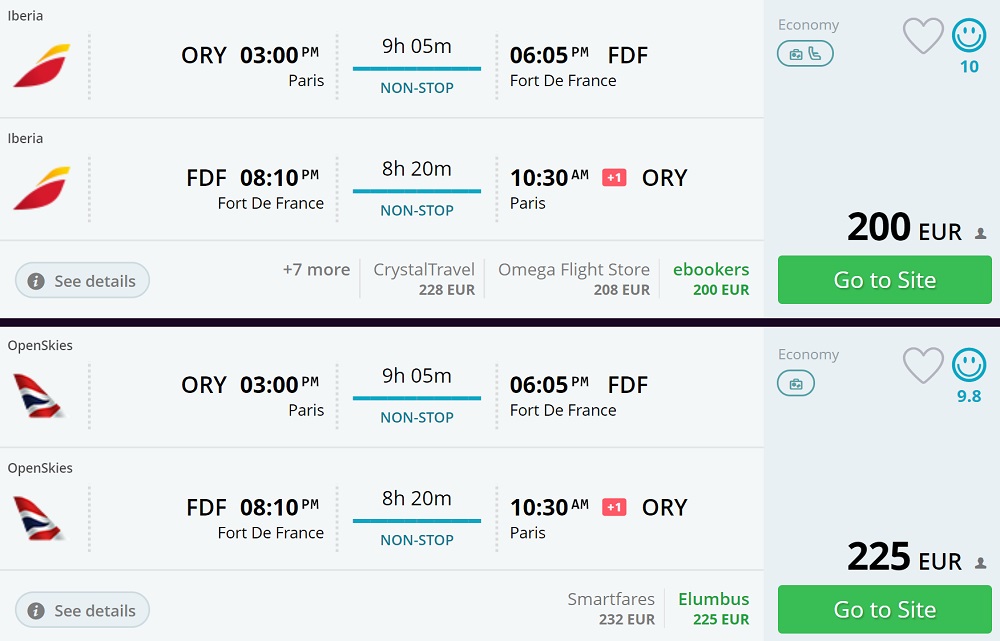Image resolution: width=1000 pixels, height=641 pixels.
Task: Favorite the 200 EUR Iberia flight with the heart
Action: [923, 37]
